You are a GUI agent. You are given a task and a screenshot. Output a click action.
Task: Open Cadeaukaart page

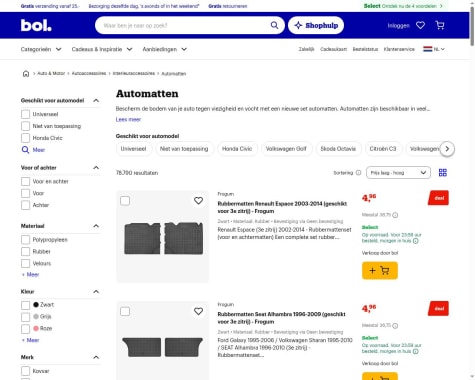point(333,49)
